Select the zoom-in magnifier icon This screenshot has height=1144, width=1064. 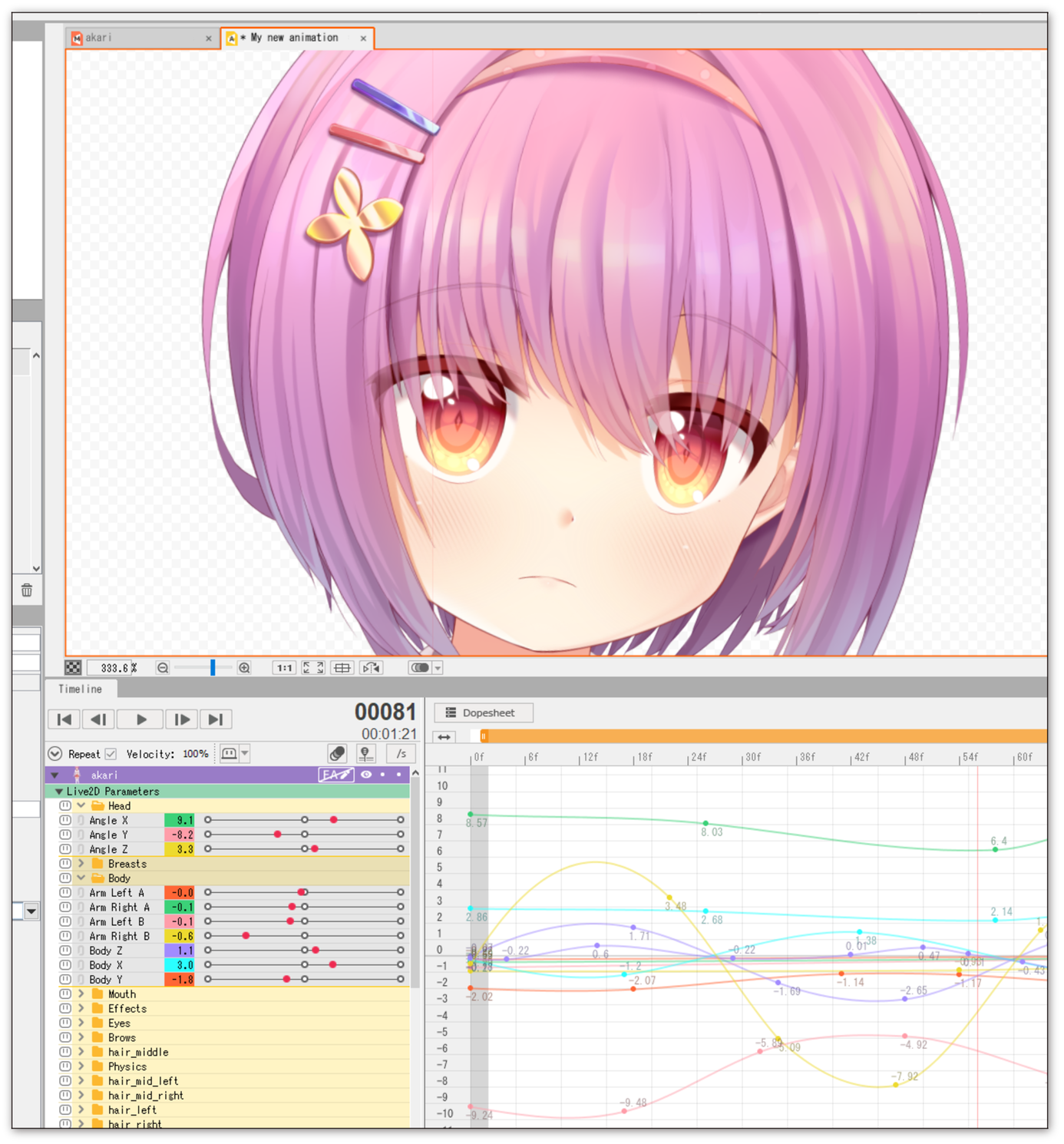click(x=246, y=668)
